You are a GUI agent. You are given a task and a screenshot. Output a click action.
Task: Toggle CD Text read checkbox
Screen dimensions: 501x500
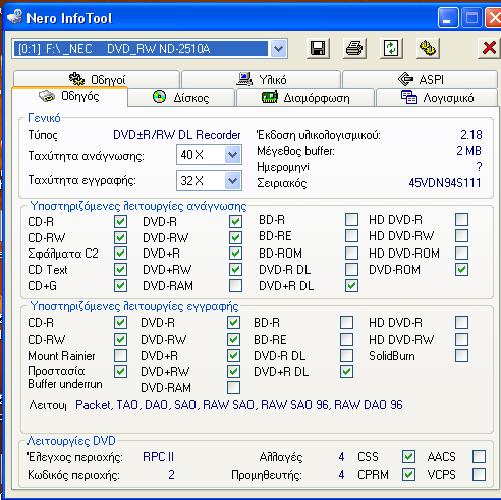(120, 269)
